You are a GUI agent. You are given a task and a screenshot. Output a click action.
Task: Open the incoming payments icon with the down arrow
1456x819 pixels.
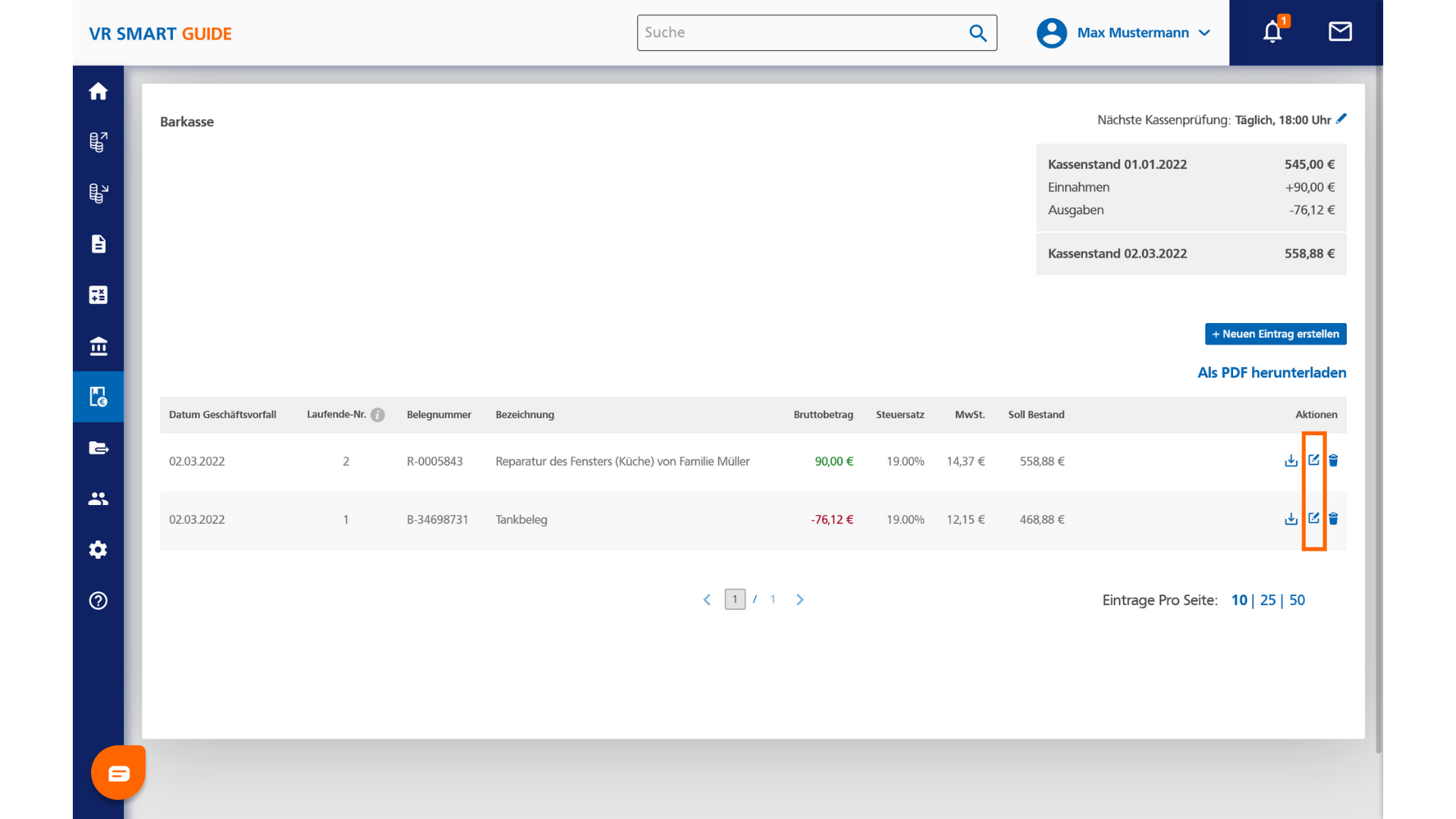(98, 193)
